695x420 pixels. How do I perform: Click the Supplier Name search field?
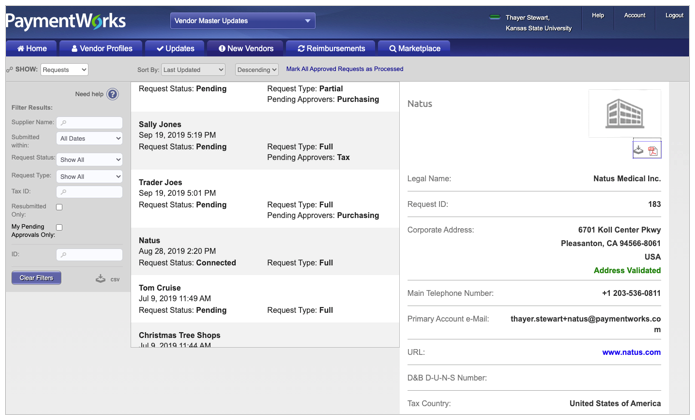[90, 122]
